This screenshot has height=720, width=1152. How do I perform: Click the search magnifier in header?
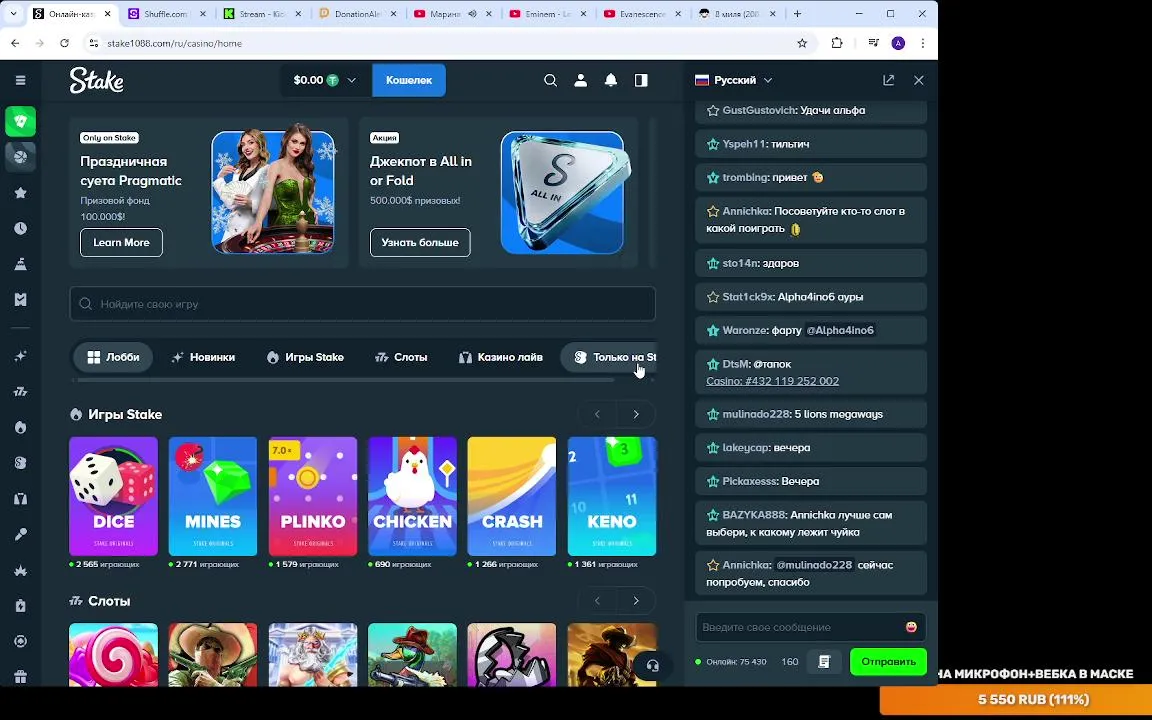pos(550,80)
